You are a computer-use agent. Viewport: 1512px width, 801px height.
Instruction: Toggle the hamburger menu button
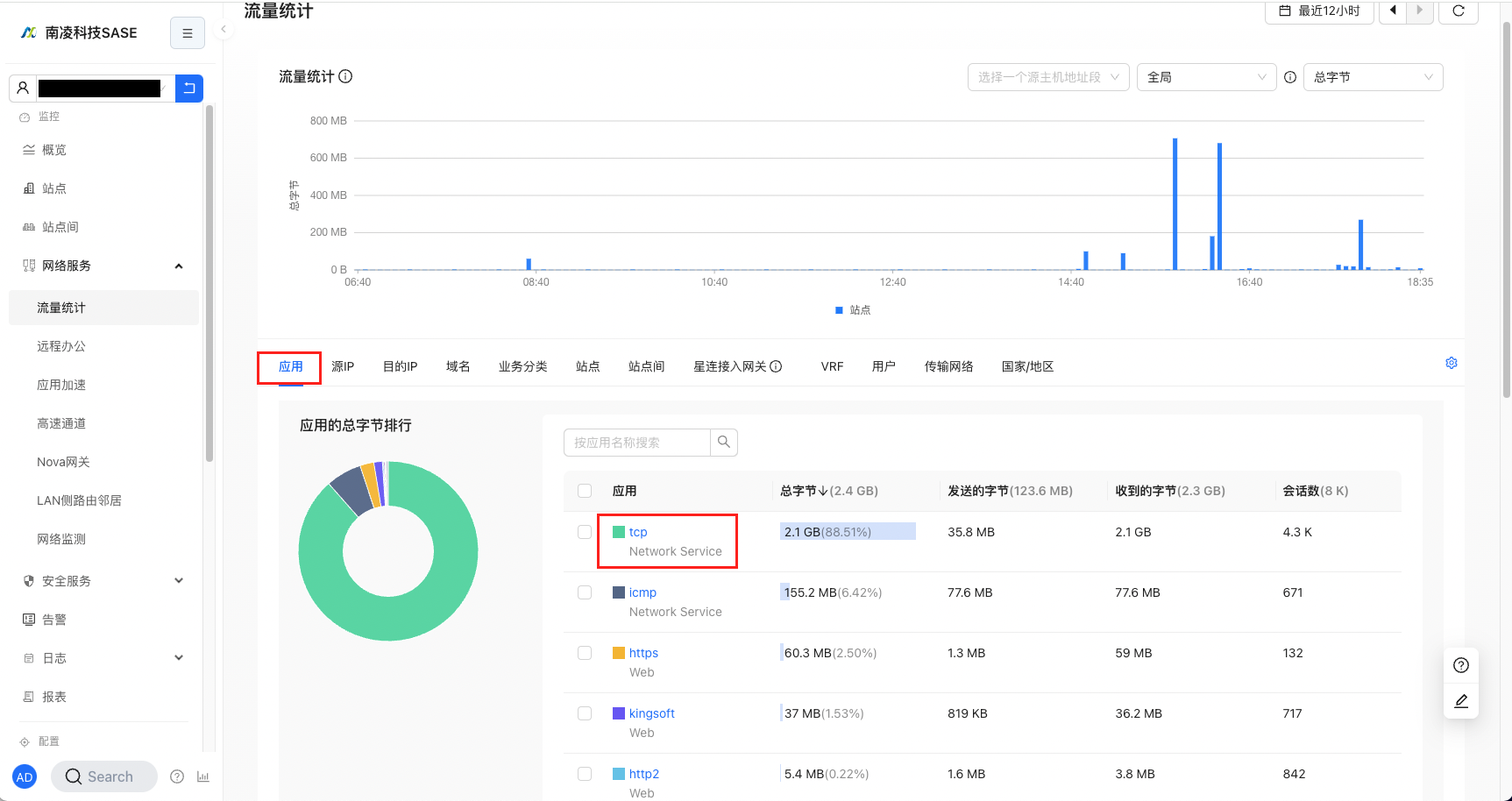pos(187,33)
